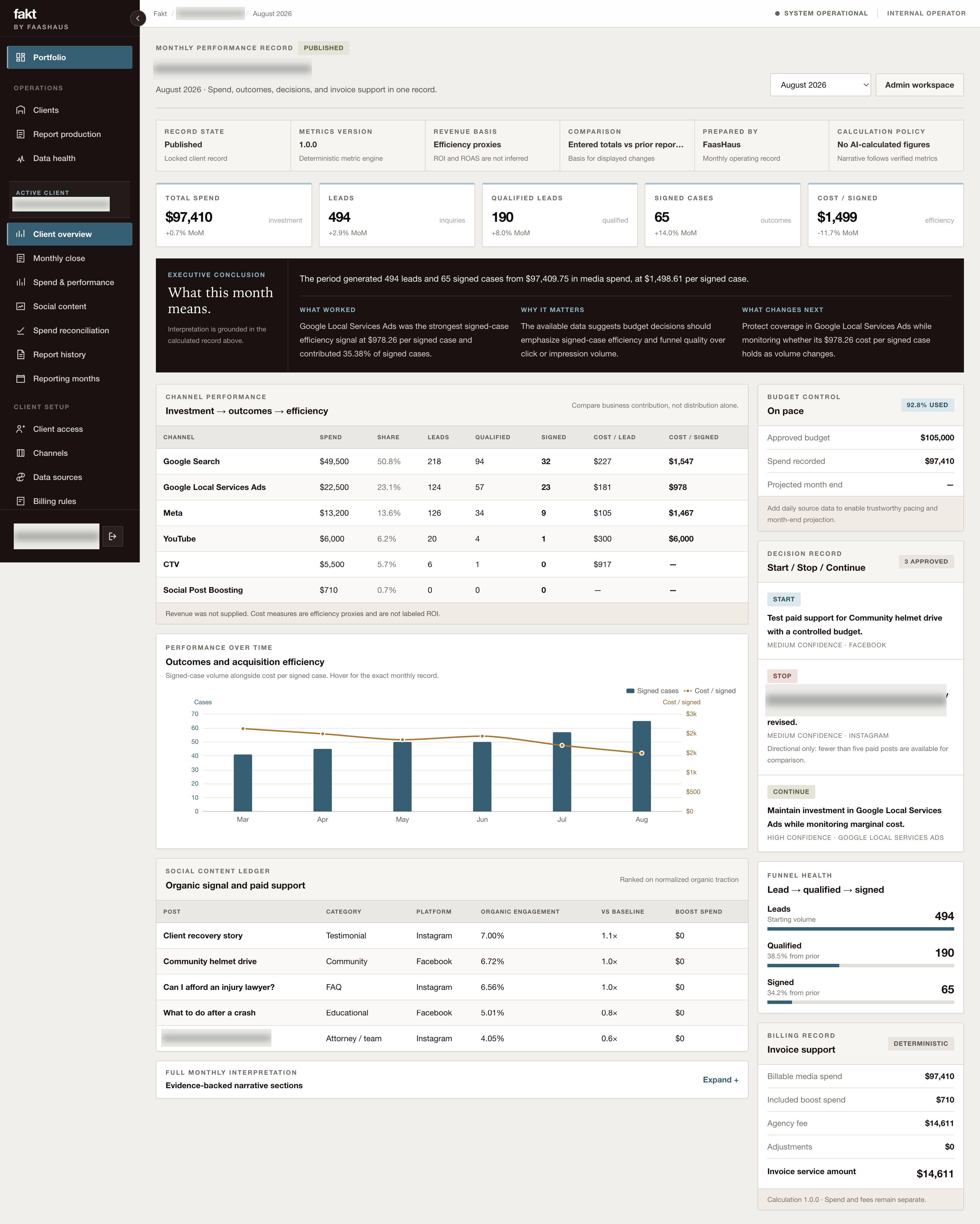This screenshot has width=980, height=1224.
Task: Click the Monthly close icon
Action: (20, 258)
